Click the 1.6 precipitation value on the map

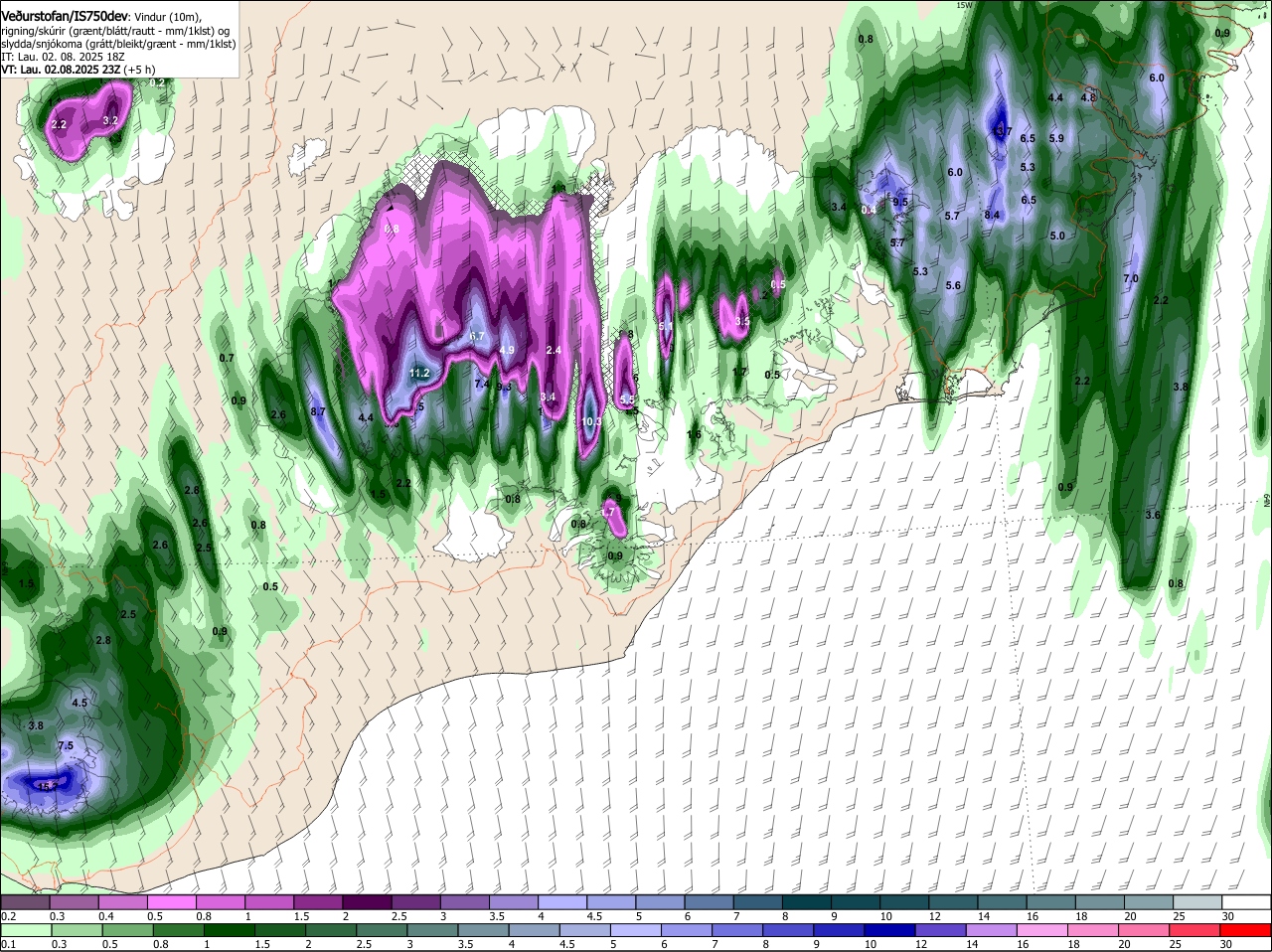[x=694, y=434]
